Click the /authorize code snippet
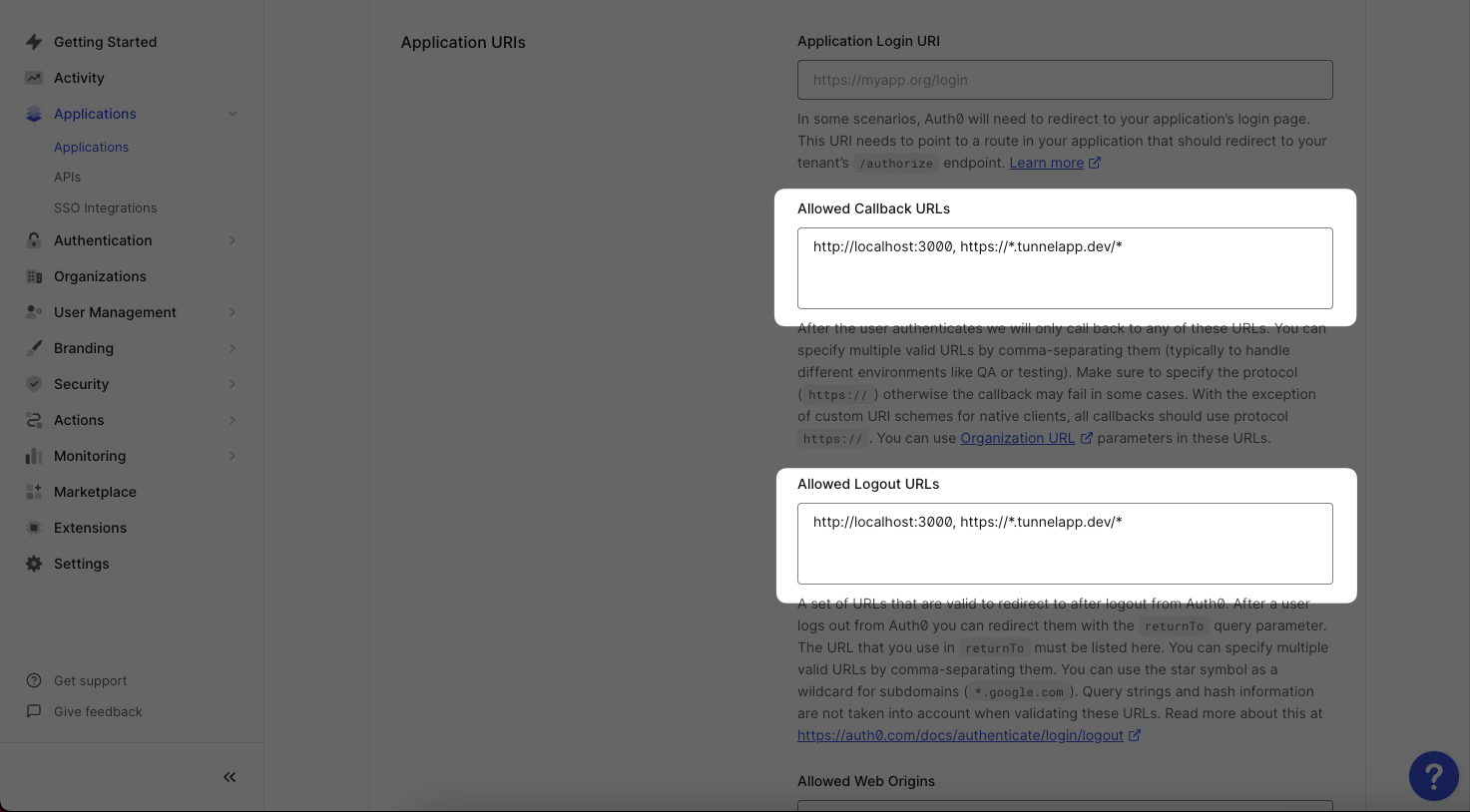The image size is (1470, 812). coord(896,164)
